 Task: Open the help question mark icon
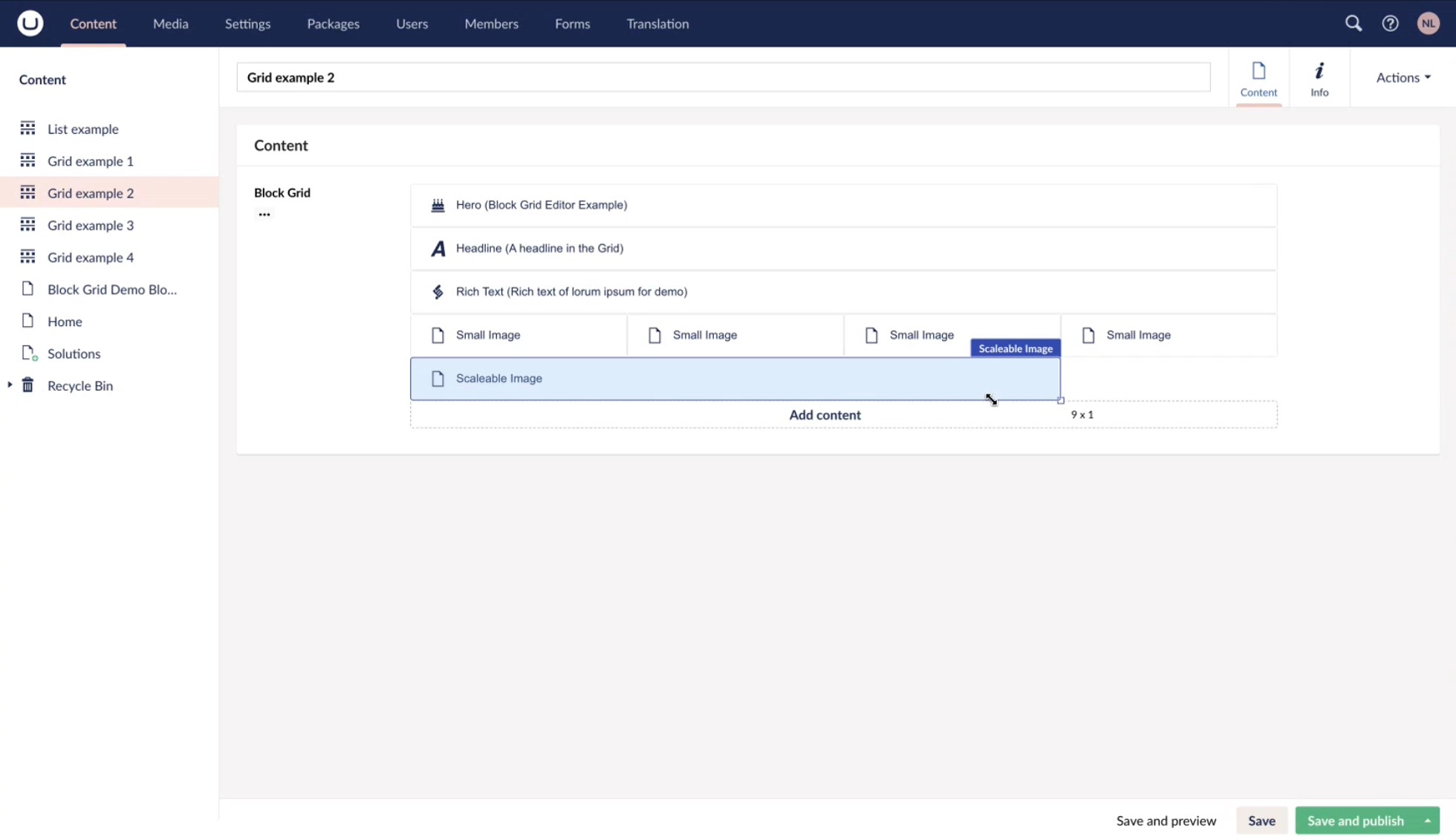click(x=1390, y=23)
